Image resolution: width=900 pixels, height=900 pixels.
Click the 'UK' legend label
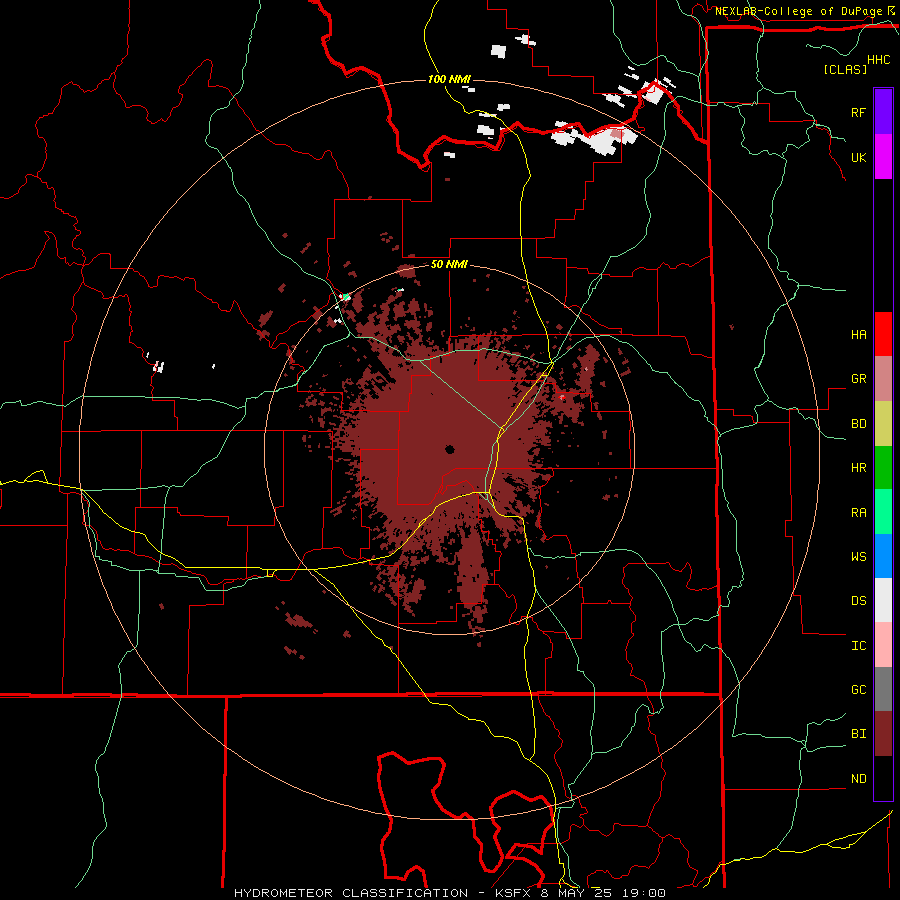(858, 158)
